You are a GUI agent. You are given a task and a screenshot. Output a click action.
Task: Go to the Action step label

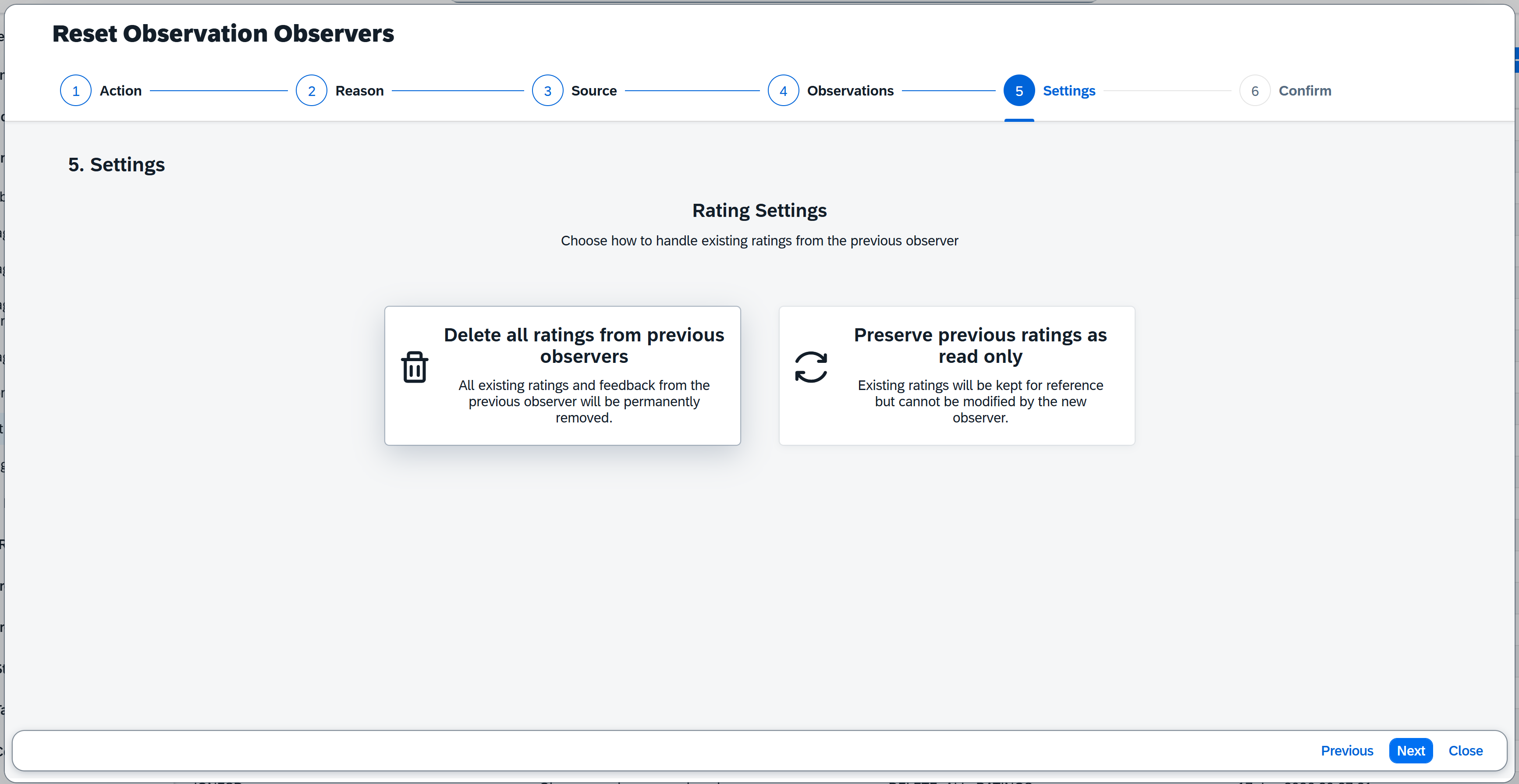[x=120, y=91]
